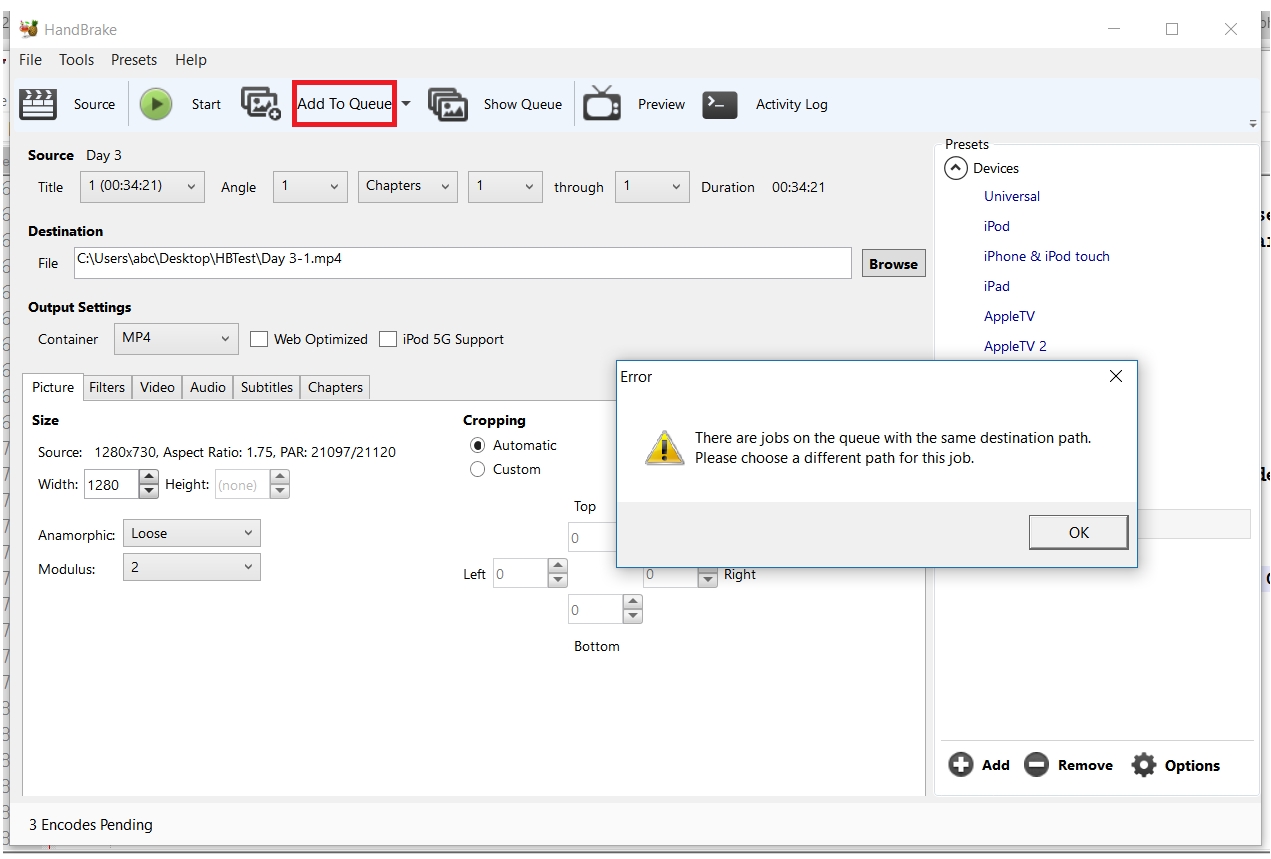Expand the Anamorphic Loose dropdown

191,533
